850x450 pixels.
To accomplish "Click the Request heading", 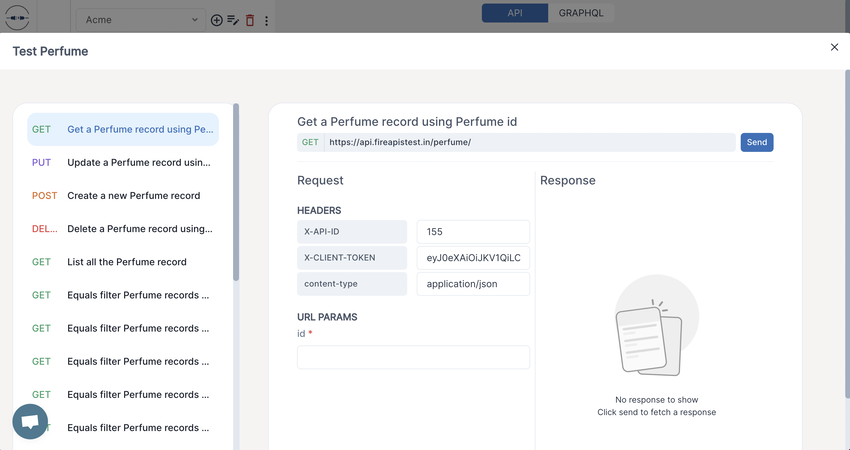I will click(320, 181).
